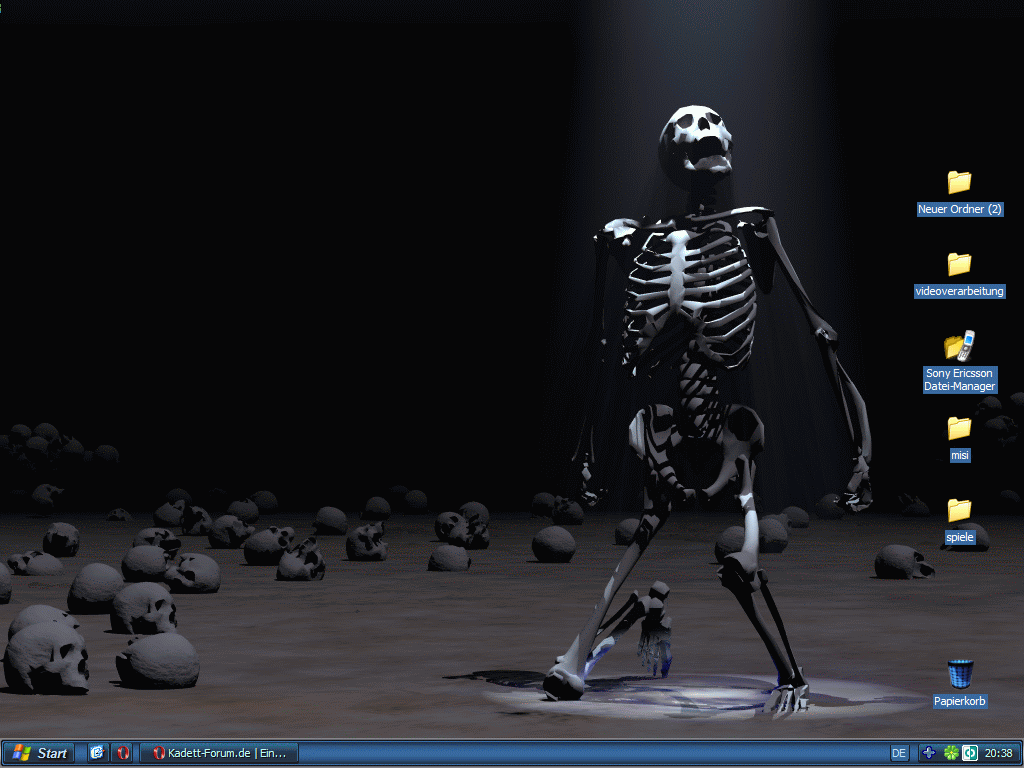Screen dimensions: 1024x768
Task: Launch Opera from the quick launch bar
Action: (122, 753)
